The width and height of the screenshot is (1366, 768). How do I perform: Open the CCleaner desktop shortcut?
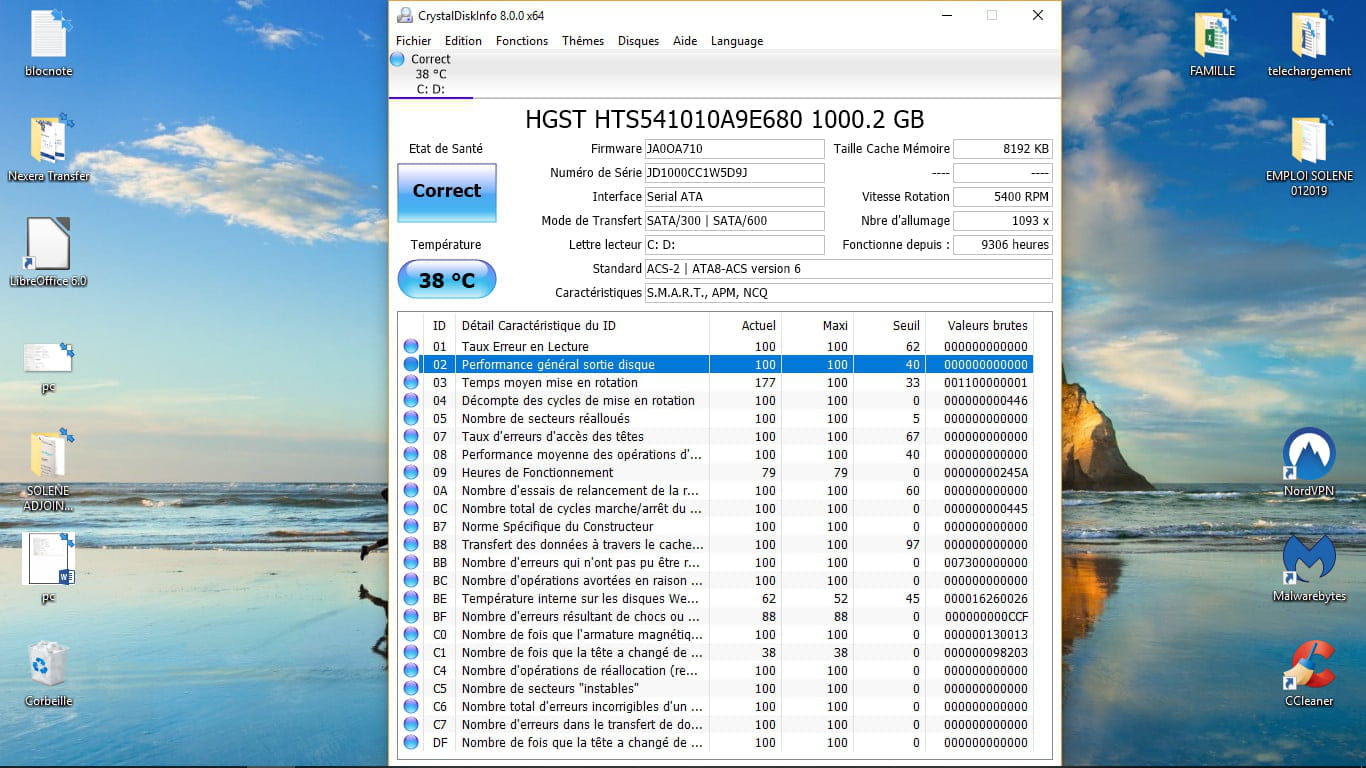(x=1309, y=666)
